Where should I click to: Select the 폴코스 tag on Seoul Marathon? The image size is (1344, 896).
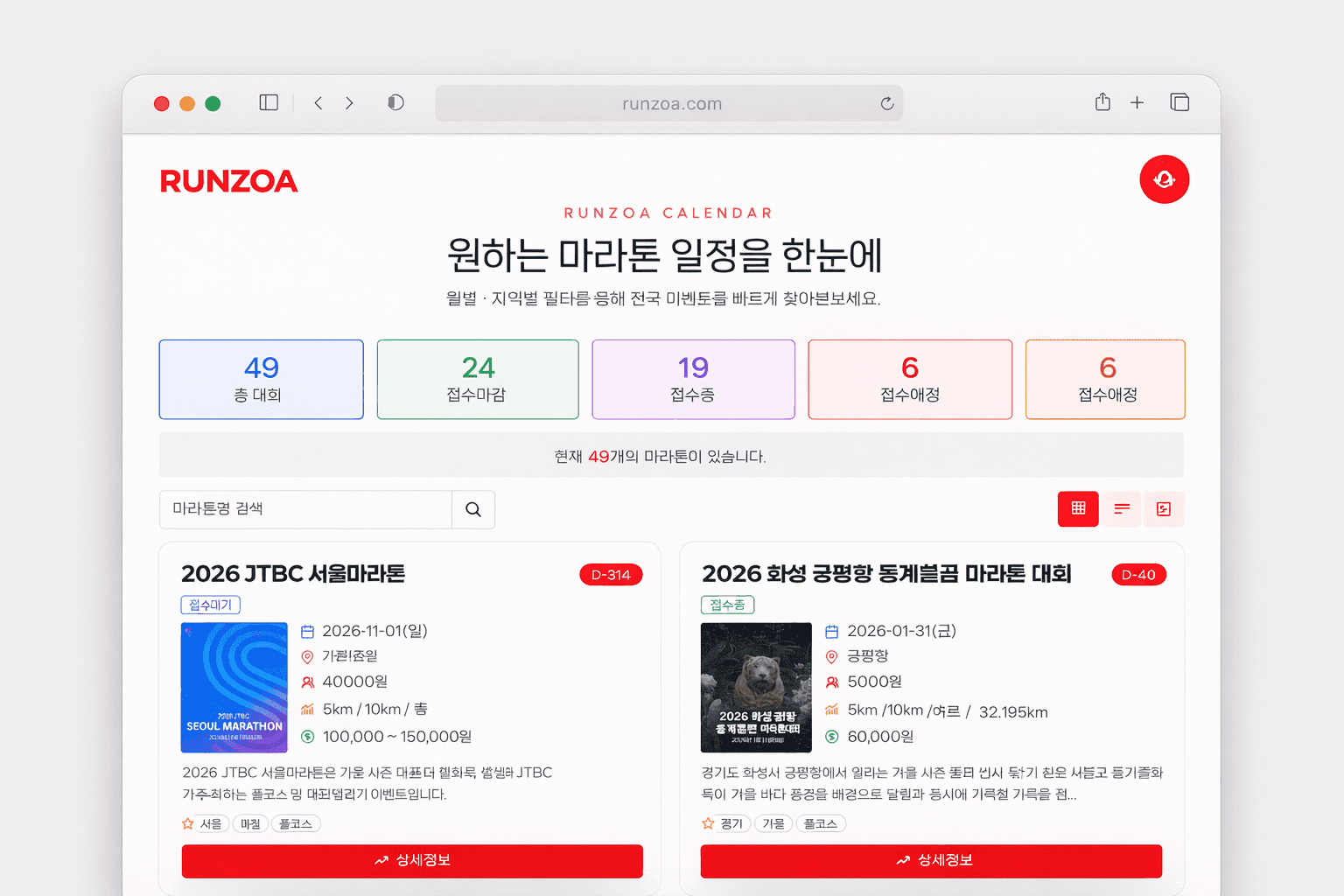click(296, 822)
